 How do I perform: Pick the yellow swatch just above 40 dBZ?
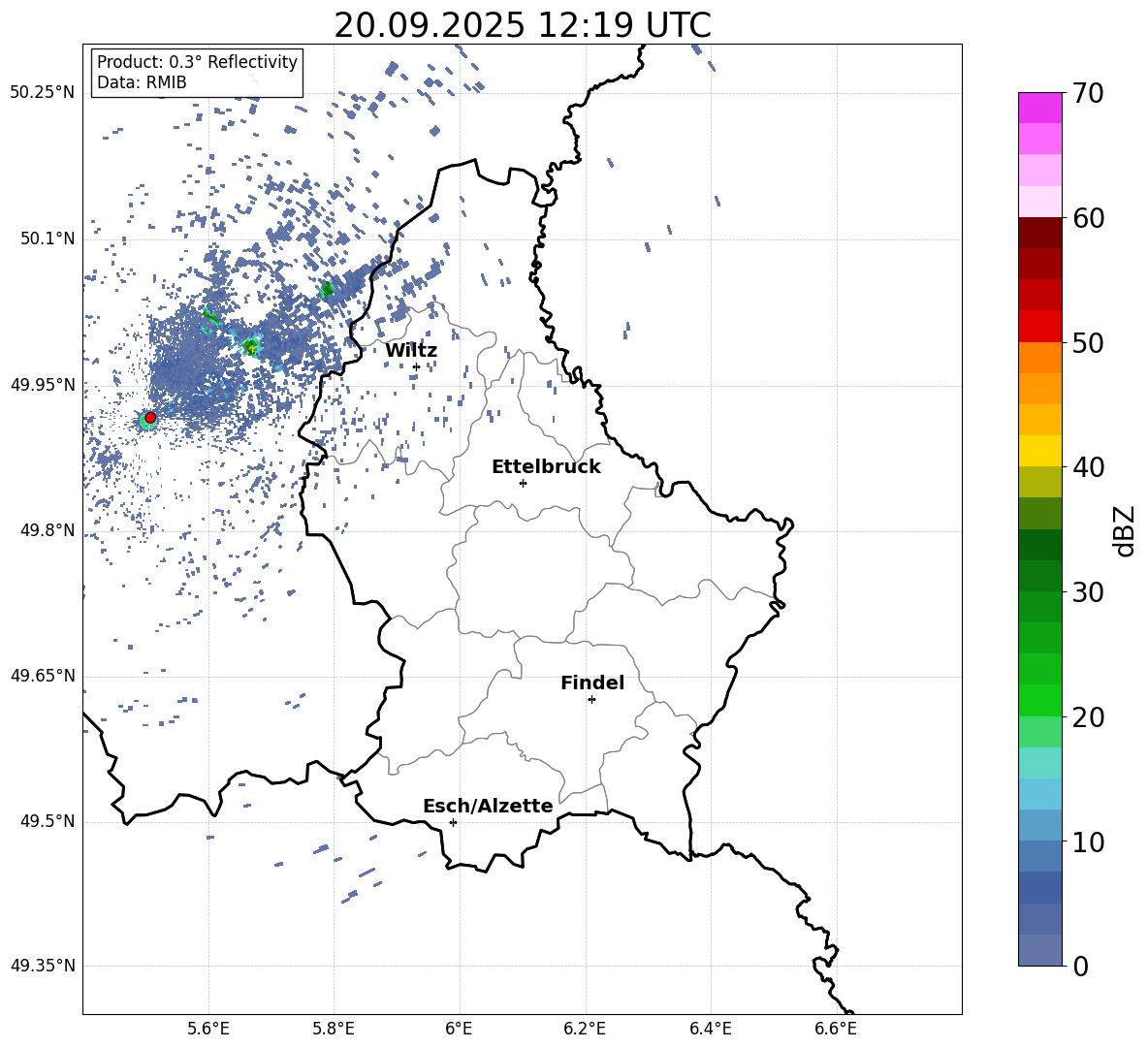tap(1039, 451)
